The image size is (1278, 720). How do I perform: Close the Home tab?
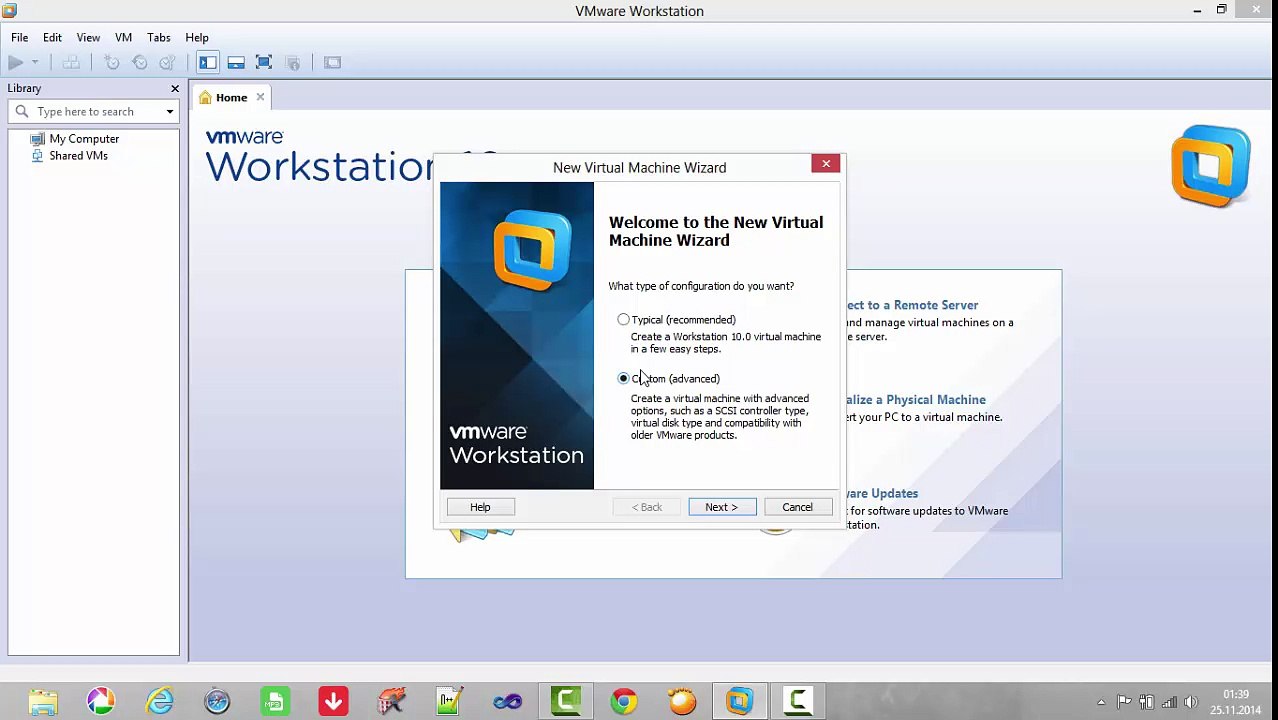(x=260, y=97)
